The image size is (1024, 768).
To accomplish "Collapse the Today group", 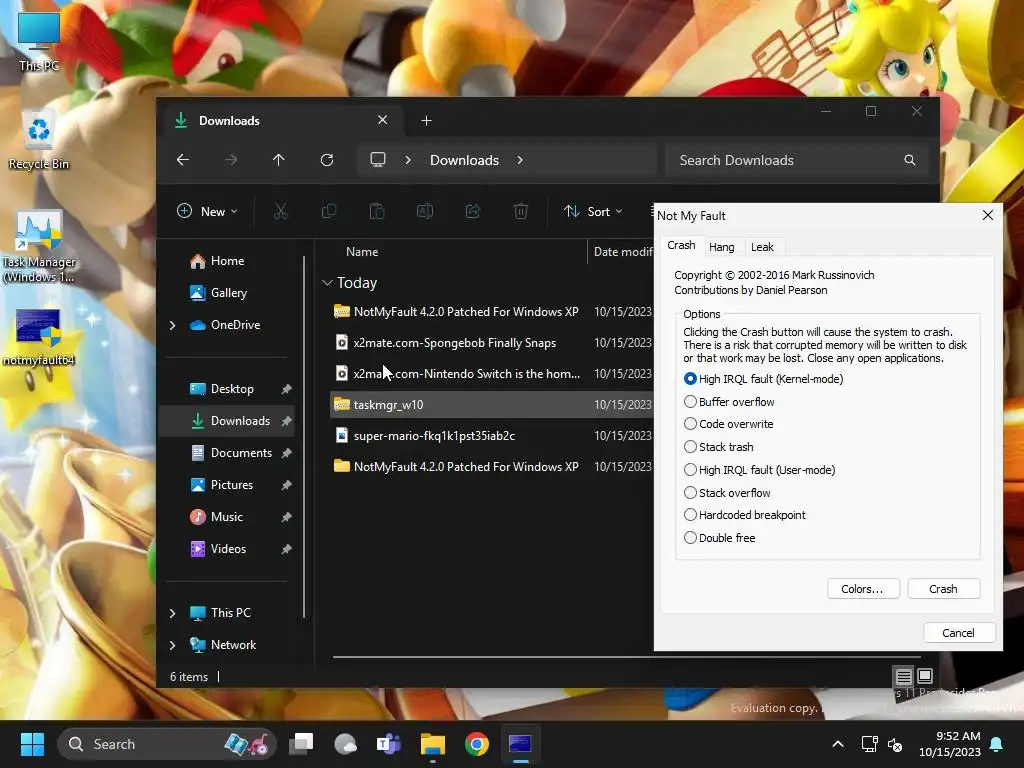I will (x=327, y=283).
